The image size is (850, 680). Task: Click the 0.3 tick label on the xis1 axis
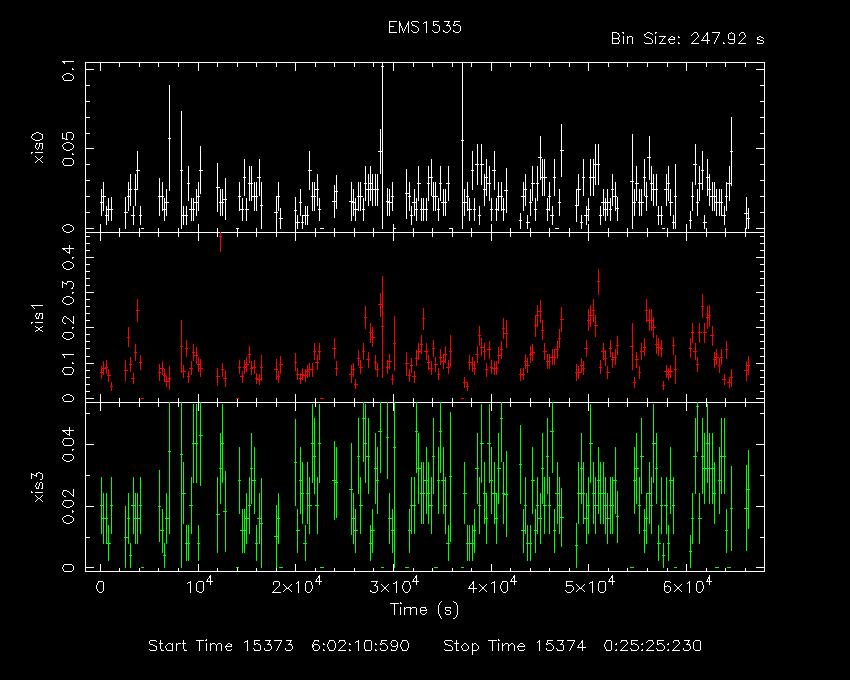pos(69,293)
